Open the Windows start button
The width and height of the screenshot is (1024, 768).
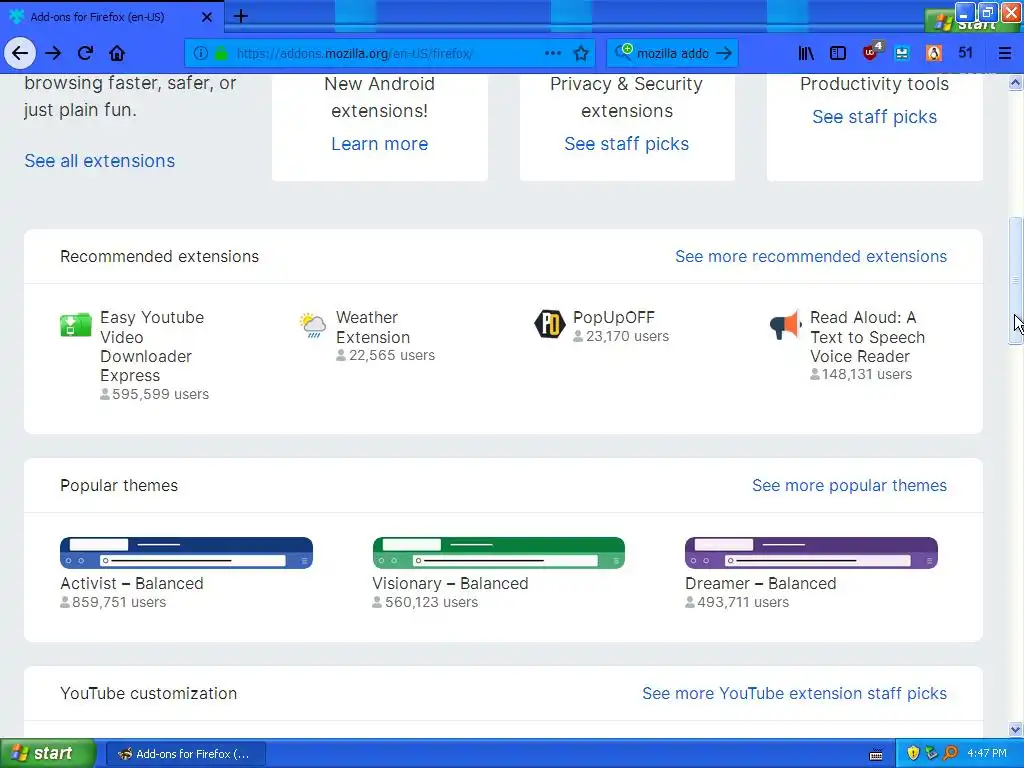click(x=47, y=753)
